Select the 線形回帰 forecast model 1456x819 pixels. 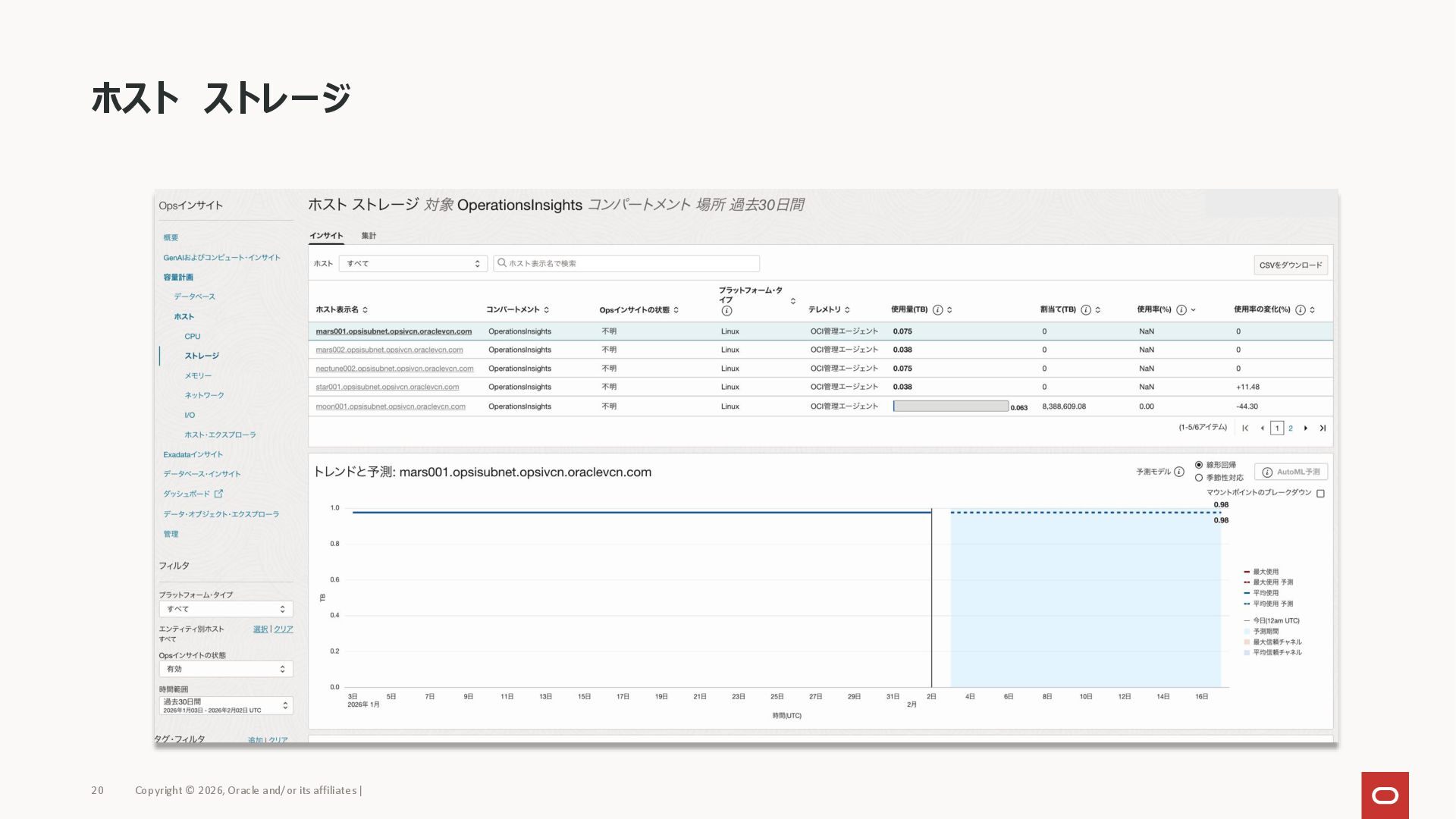tap(1199, 465)
